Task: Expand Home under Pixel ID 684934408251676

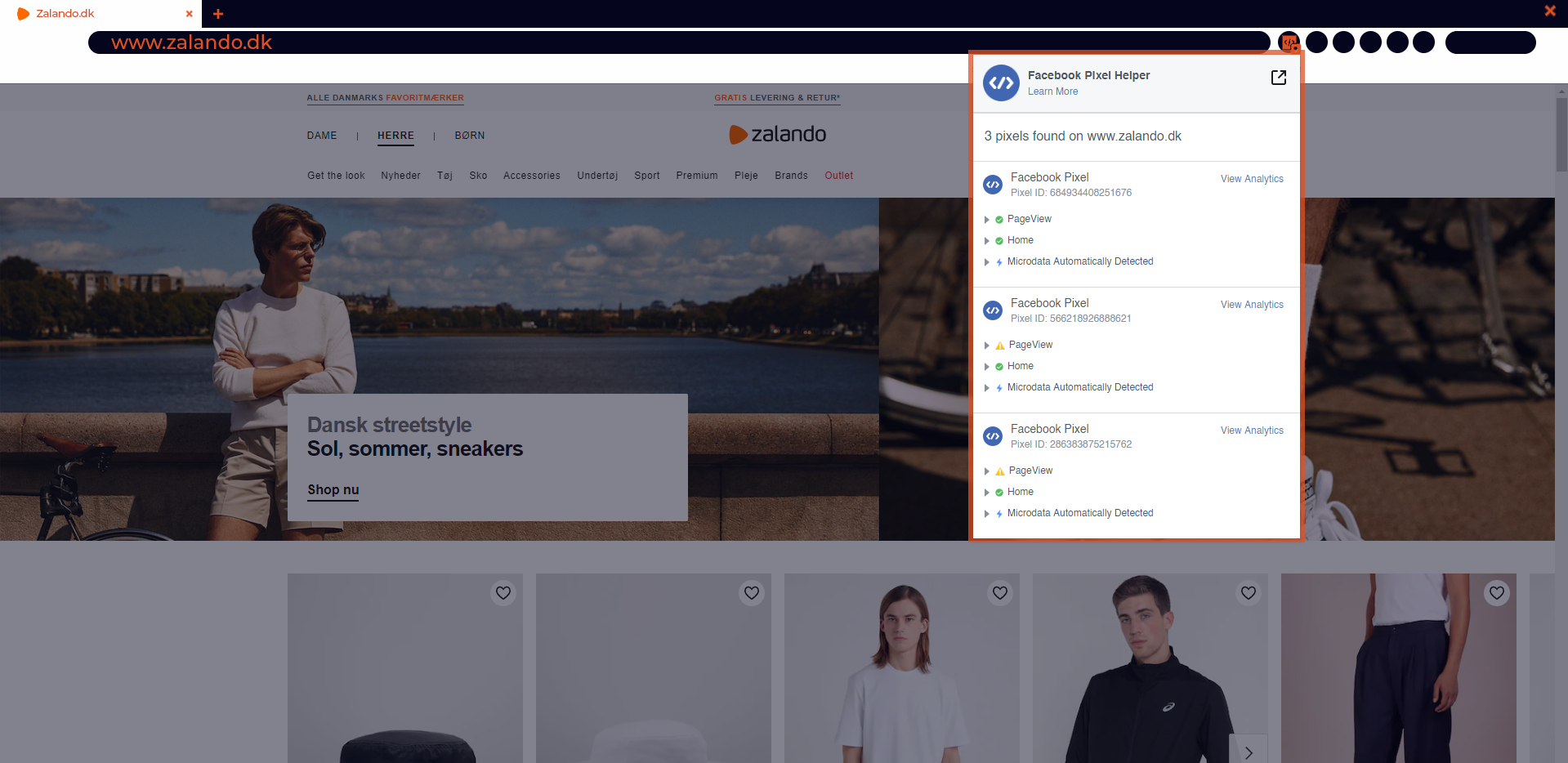Action: (x=987, y=241)
